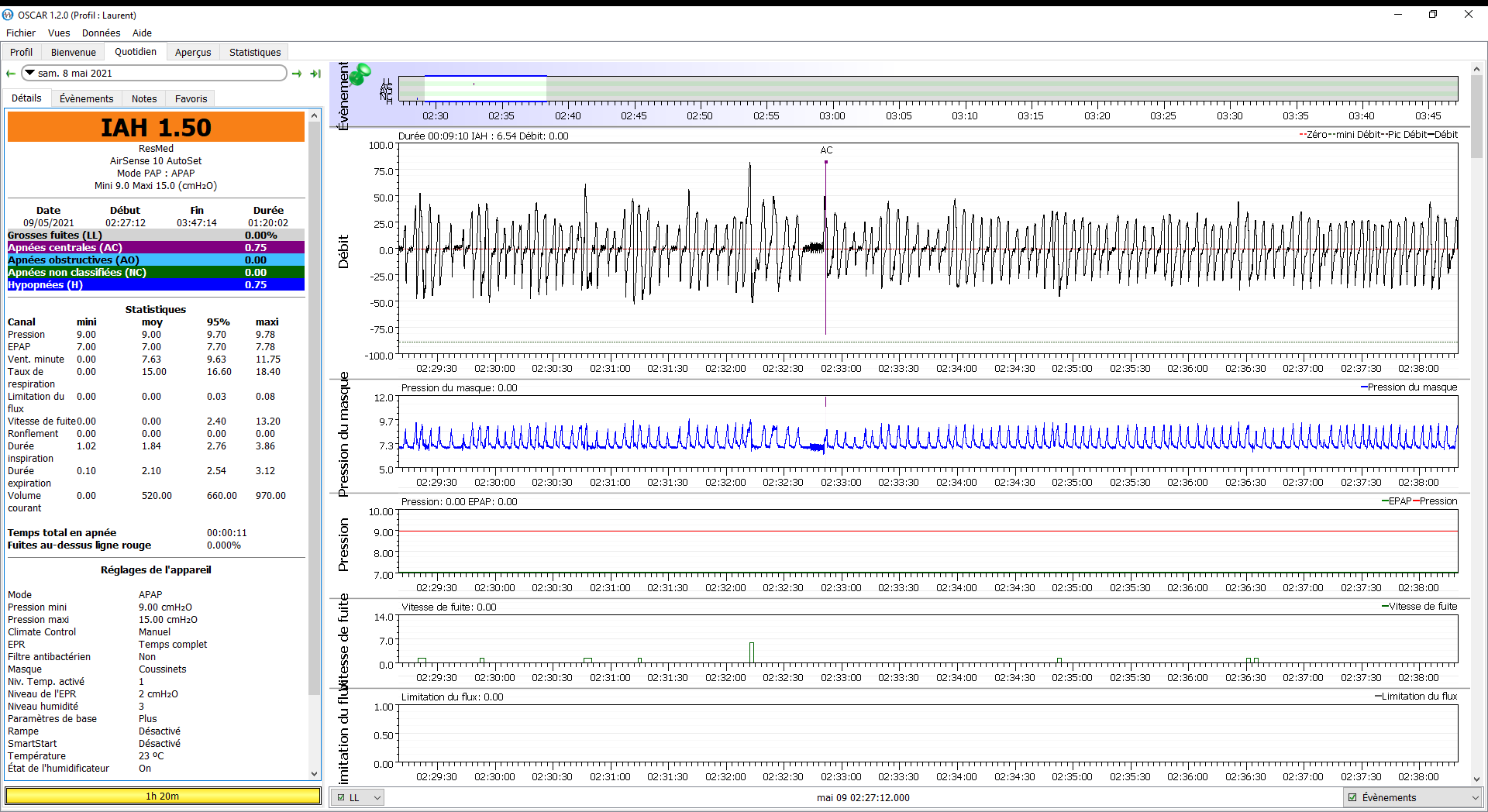The height and width of the screenshot is (812, 1488).
Task: Click the Volume courant maxi value 970.00
Action: tap(270, 496)
